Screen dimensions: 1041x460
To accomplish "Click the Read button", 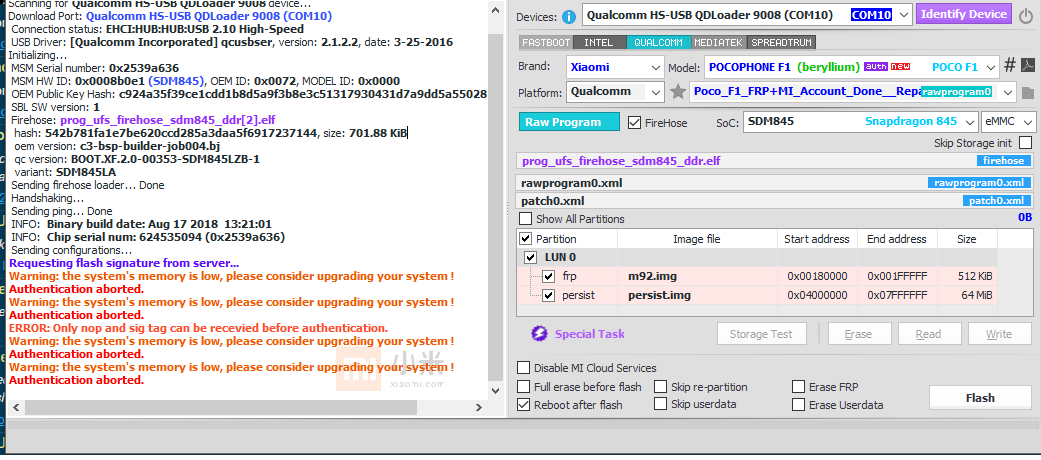I will click(x=929, y=334).
